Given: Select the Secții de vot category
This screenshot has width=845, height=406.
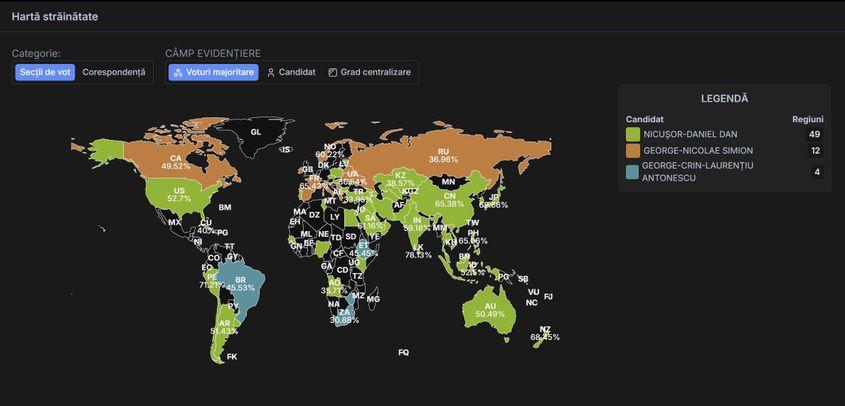Looking at the screenshot, I should (45, 72).
